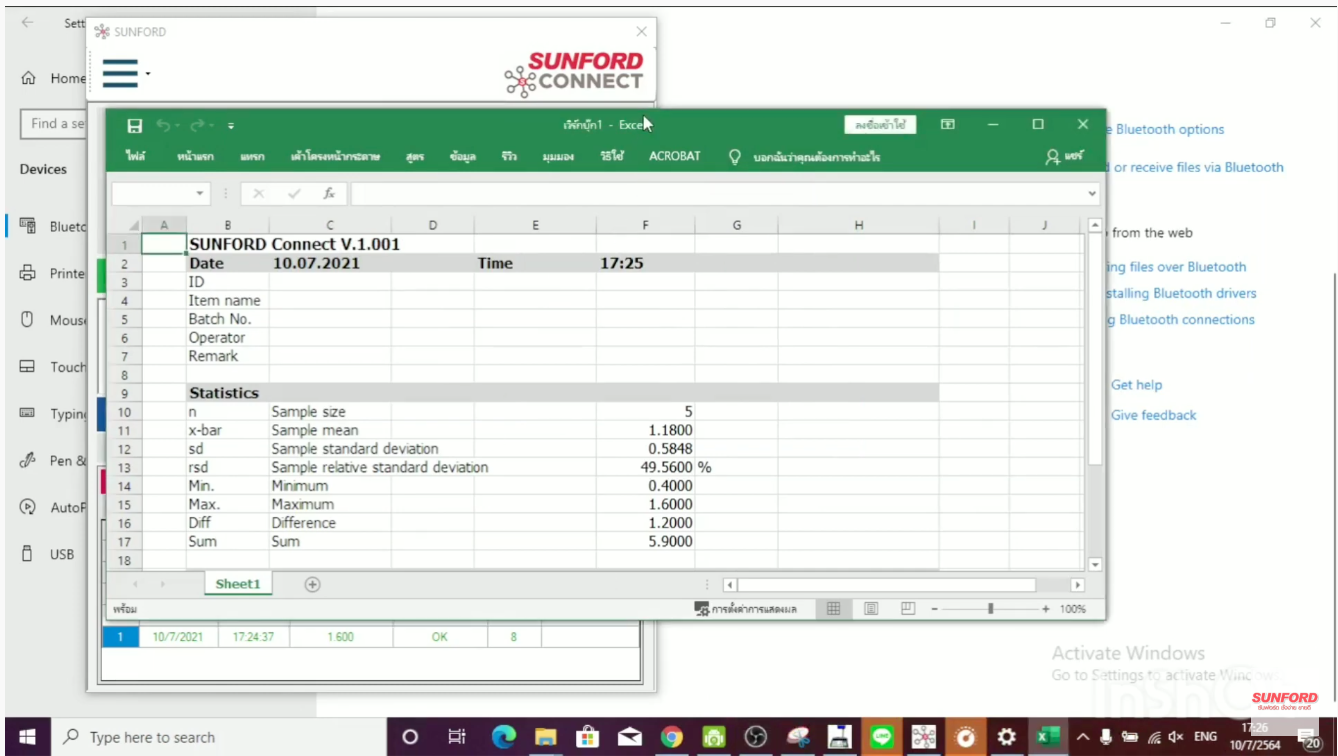Expand the formula bar chevron
Image resolution: width=1338 pixels, height=756 pixels.
[1092, 194]
